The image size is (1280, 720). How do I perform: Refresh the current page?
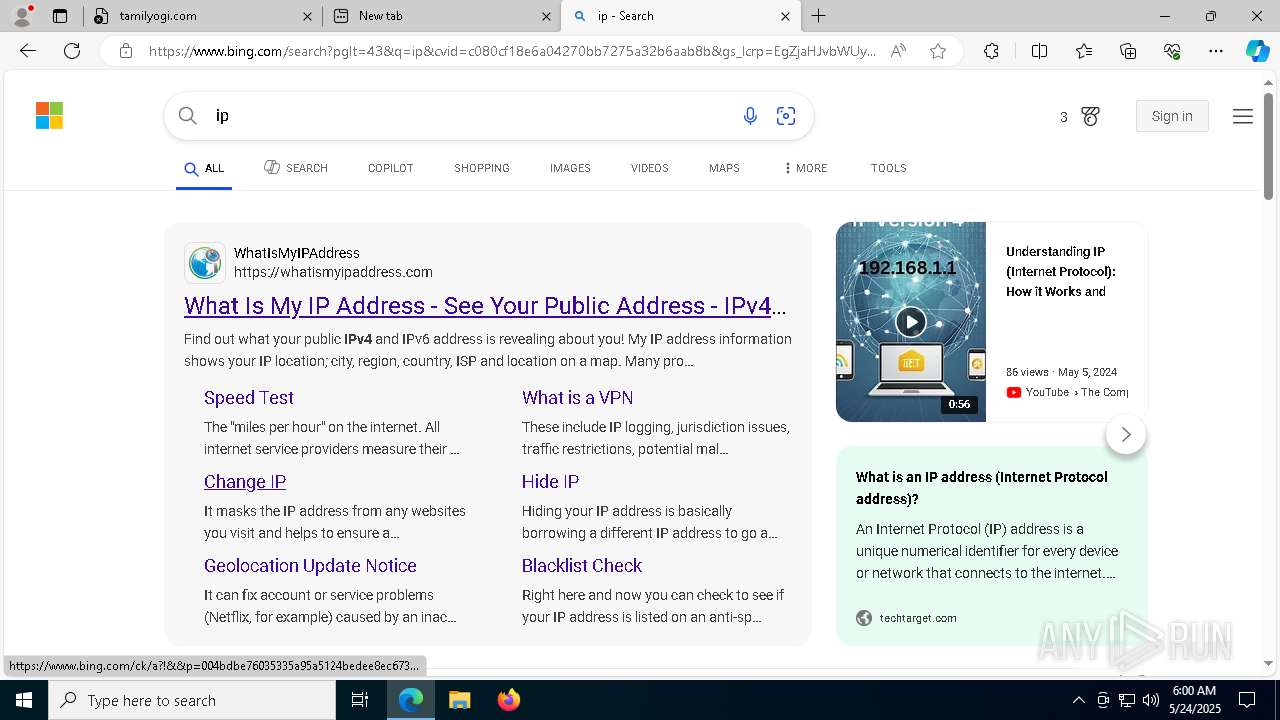pyautogui.click(x=72, y=51)
